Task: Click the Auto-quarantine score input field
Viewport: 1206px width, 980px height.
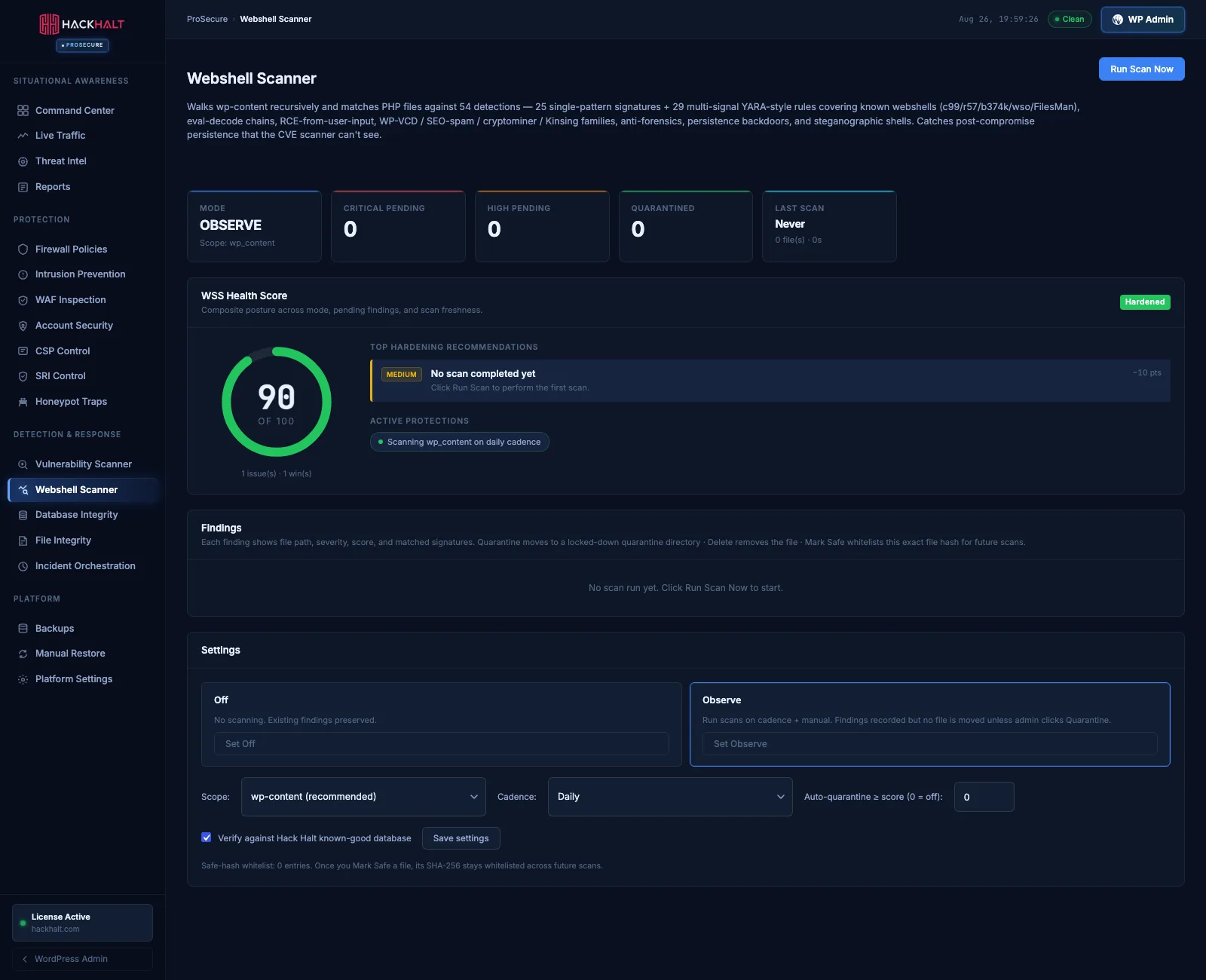Action: (x=984, y=797)
